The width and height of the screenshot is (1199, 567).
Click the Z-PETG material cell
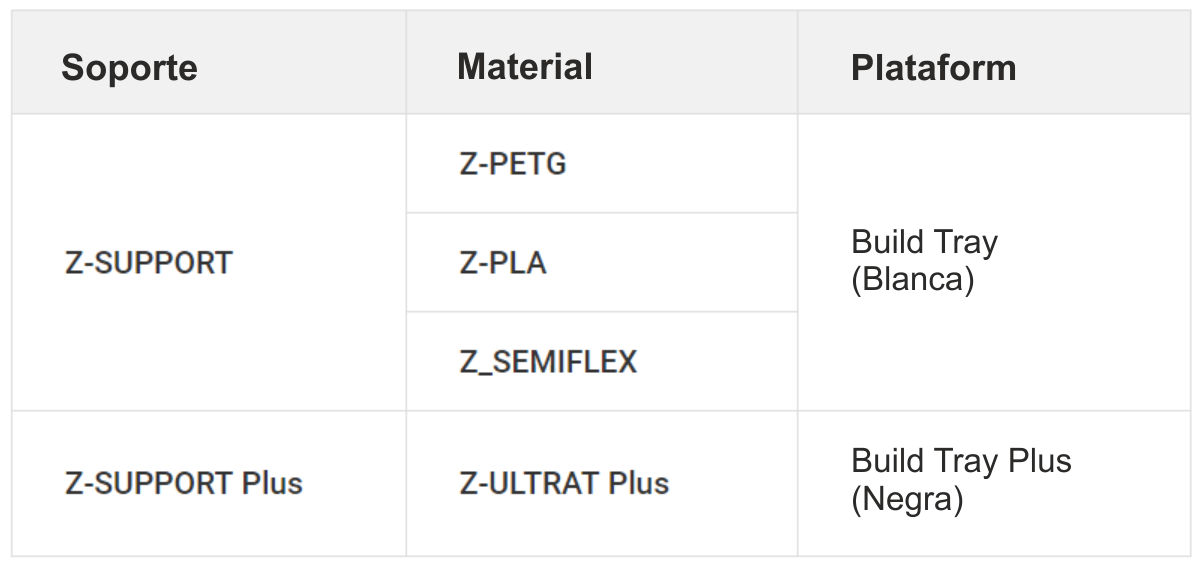click(x=602, y=164)
